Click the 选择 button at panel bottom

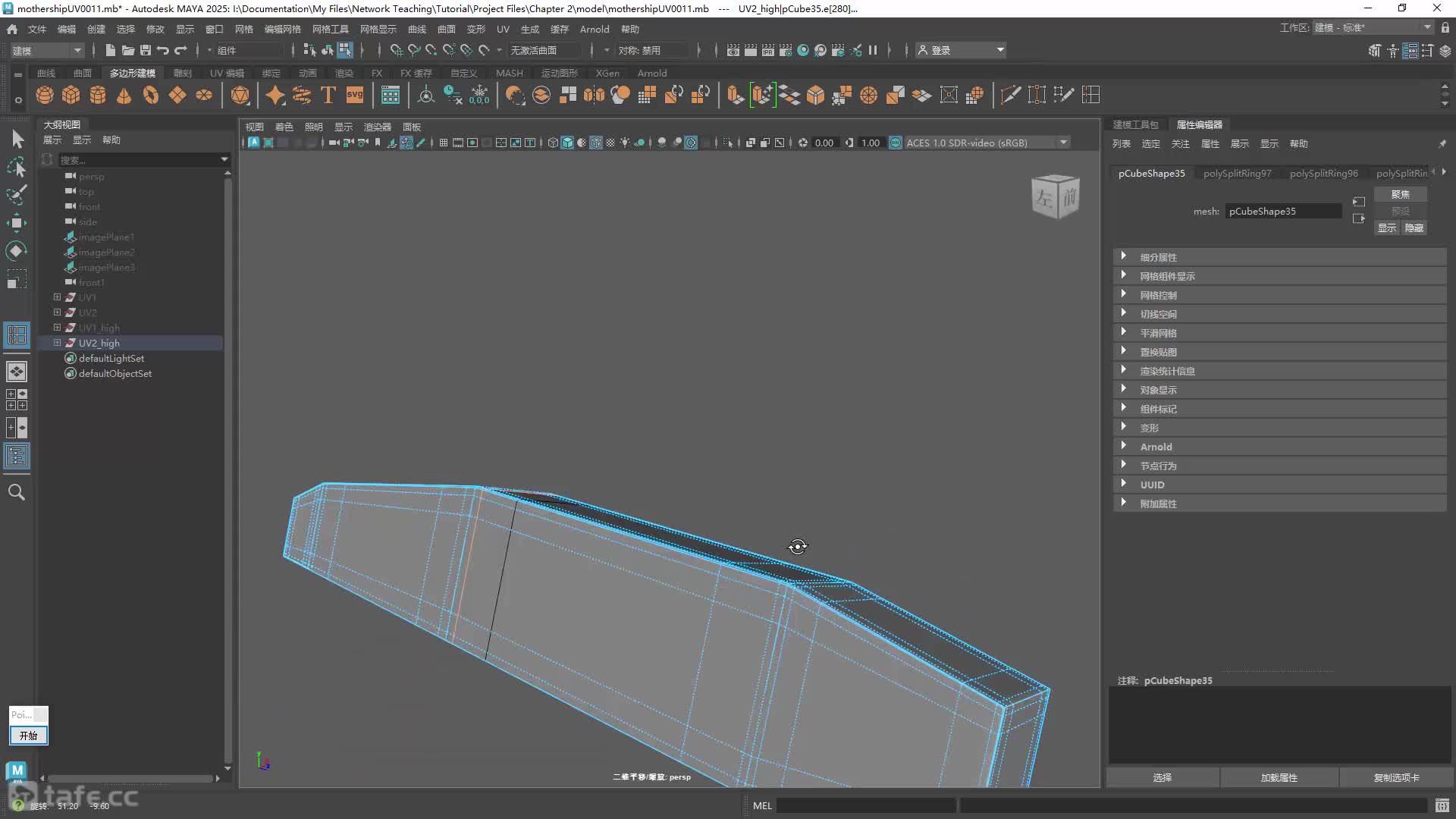(1163, 777)
